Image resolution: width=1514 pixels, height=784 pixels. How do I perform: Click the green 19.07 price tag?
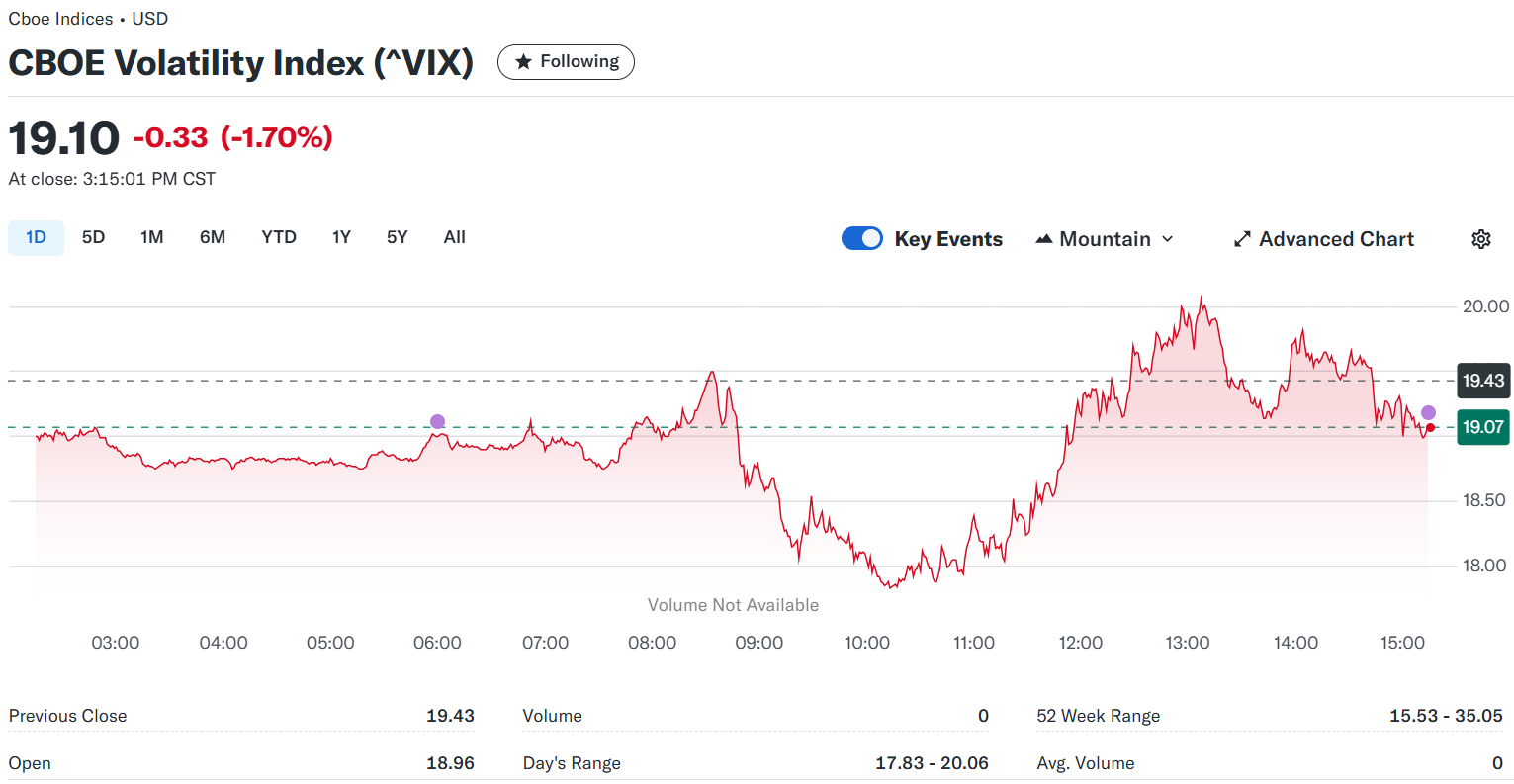click(1483, 427)
